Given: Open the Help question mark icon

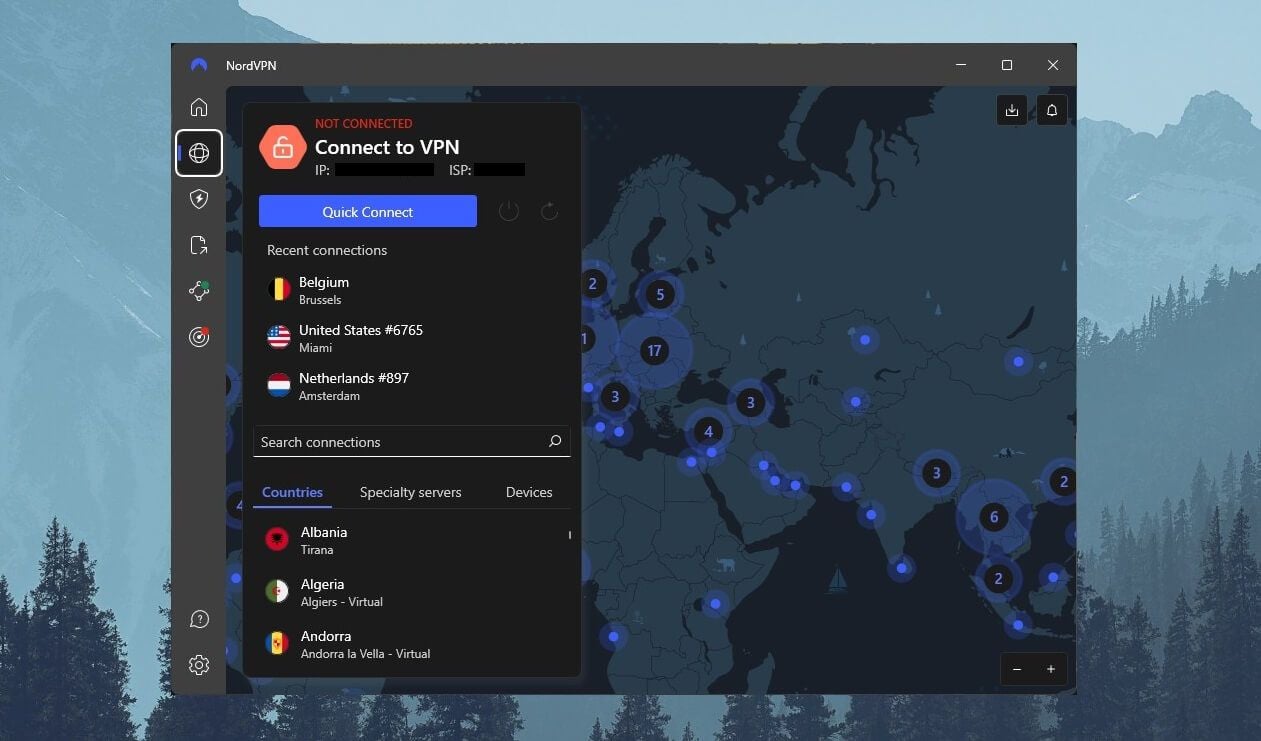Looking at the screenshot, I should tap(199, 619).
